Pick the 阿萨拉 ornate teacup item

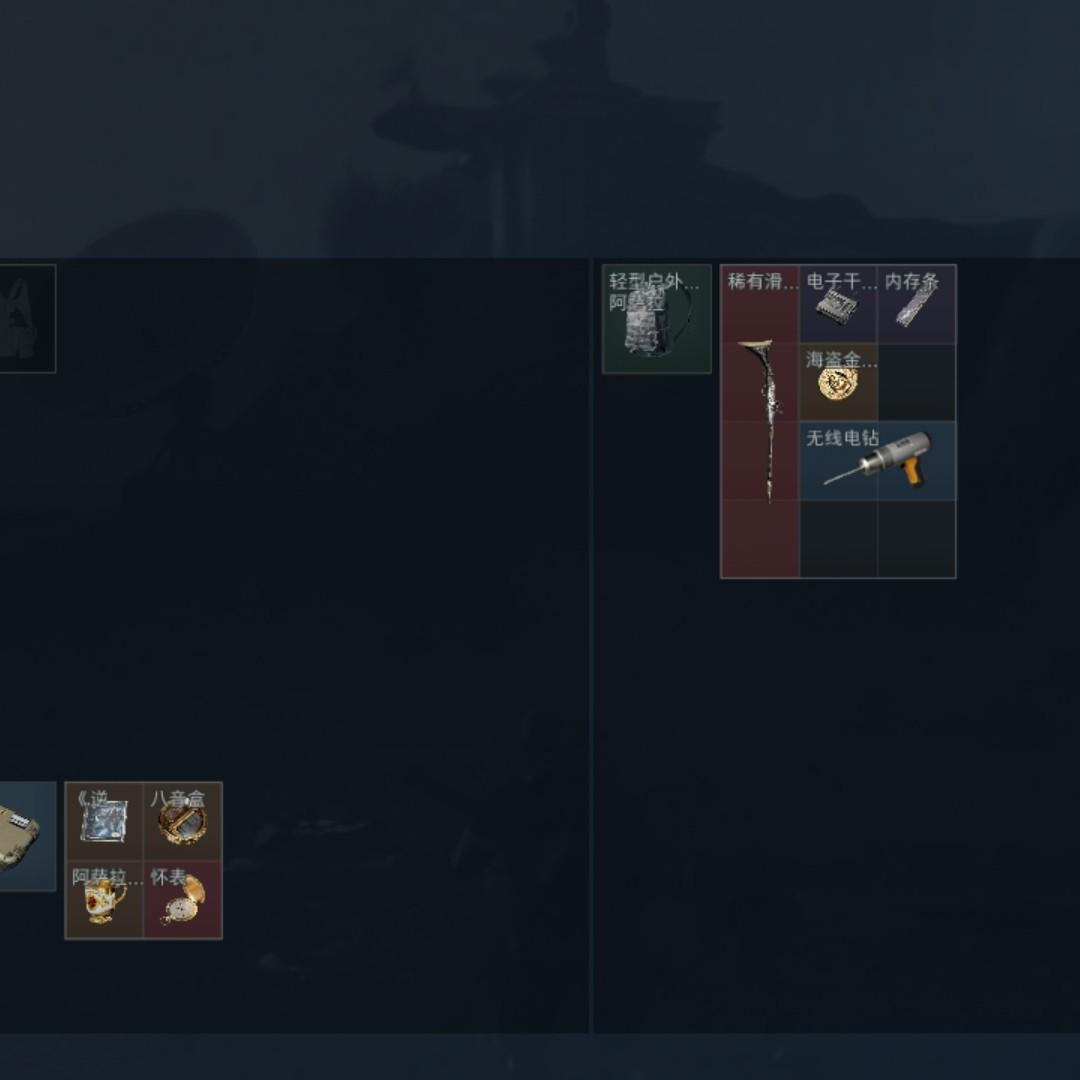104,900
